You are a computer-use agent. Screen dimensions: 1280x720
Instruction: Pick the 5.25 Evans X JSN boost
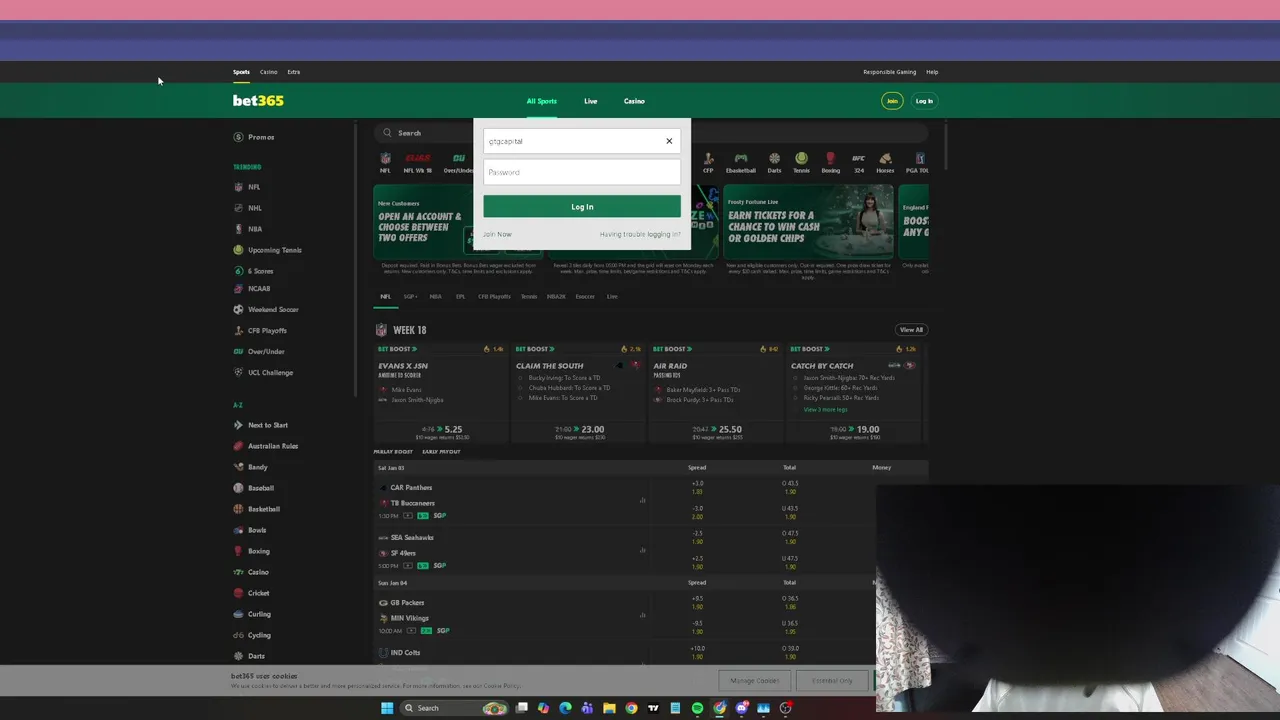click(x=441, y=431)
